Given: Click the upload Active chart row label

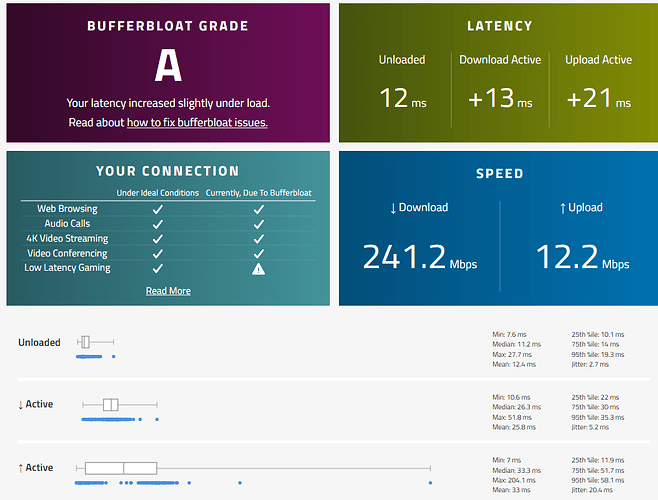Looking at the screenshot, I should [x=36, y=468].
